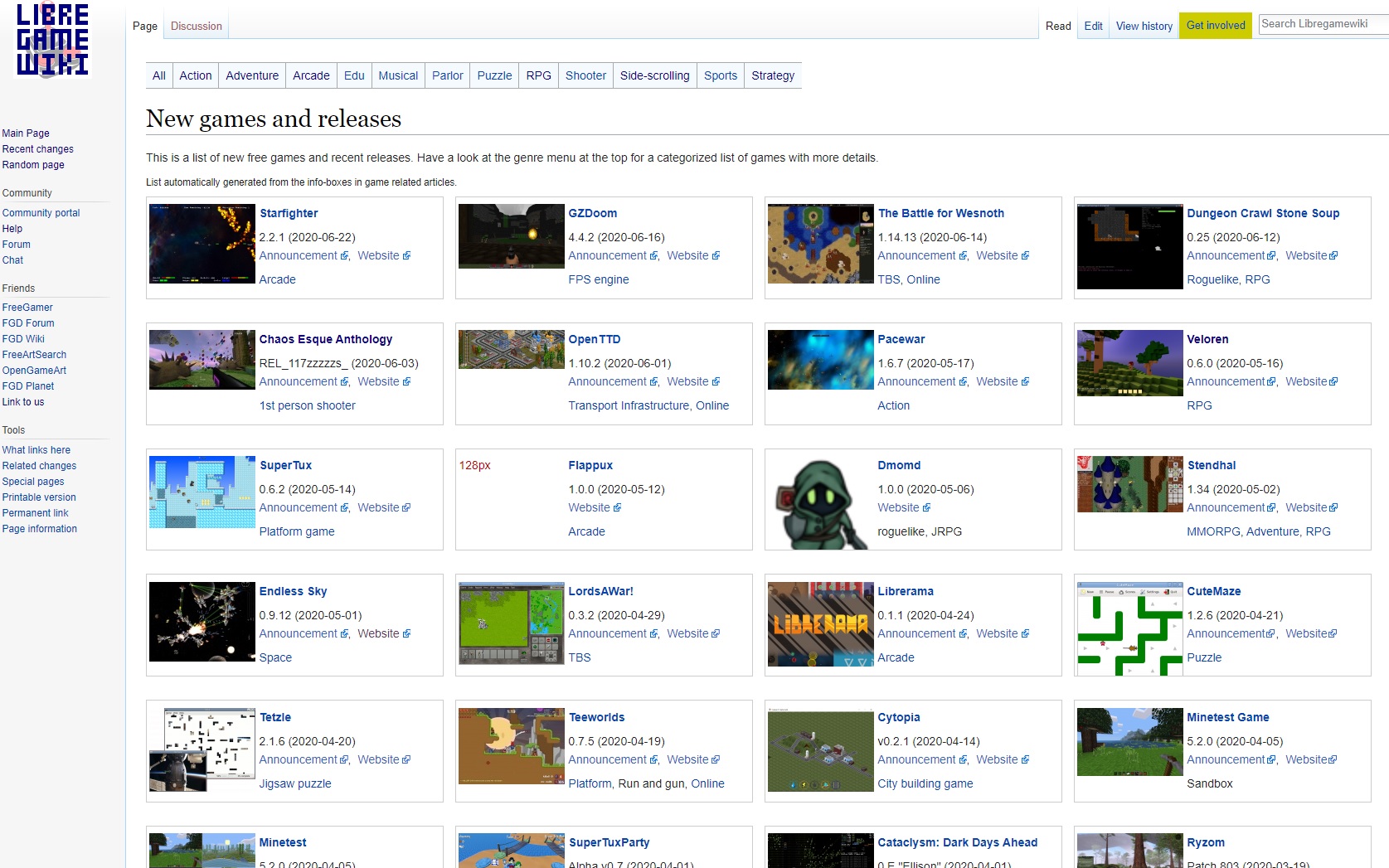Select the Musical genre tab
Image resolution: width=1389 pixels, height=868 pixels.
(398, 75)
